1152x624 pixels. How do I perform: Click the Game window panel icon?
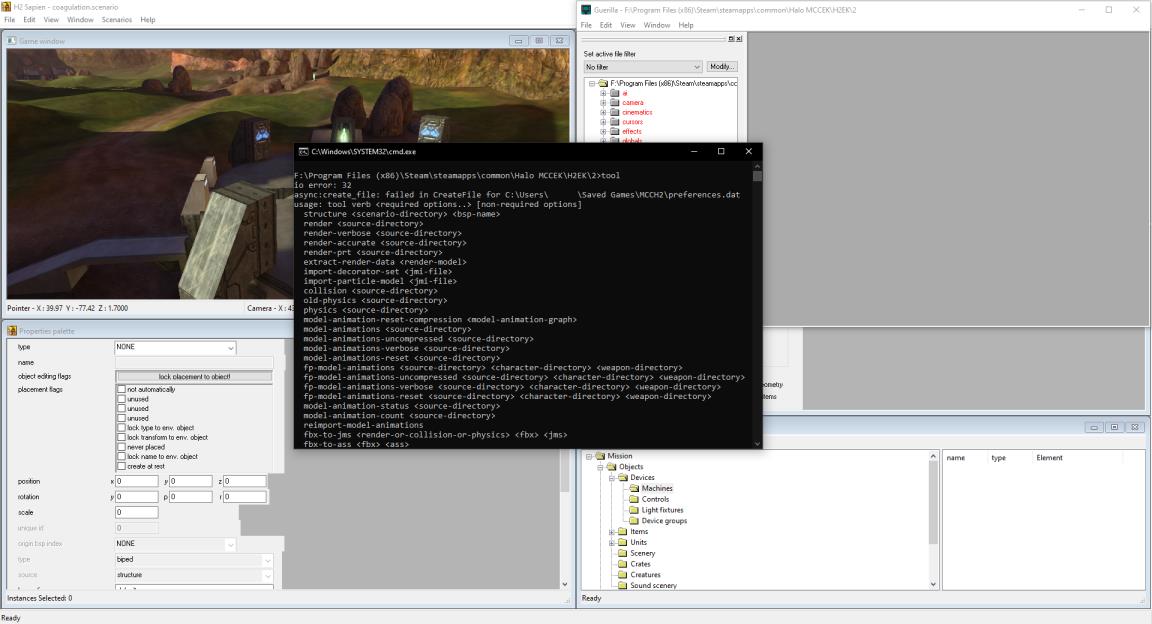pos(12,41)
